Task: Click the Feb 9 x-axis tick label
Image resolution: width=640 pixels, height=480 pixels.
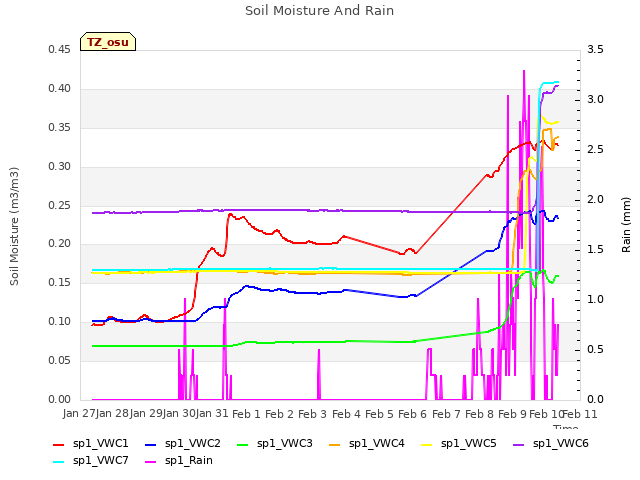Action: pos(513,414)
